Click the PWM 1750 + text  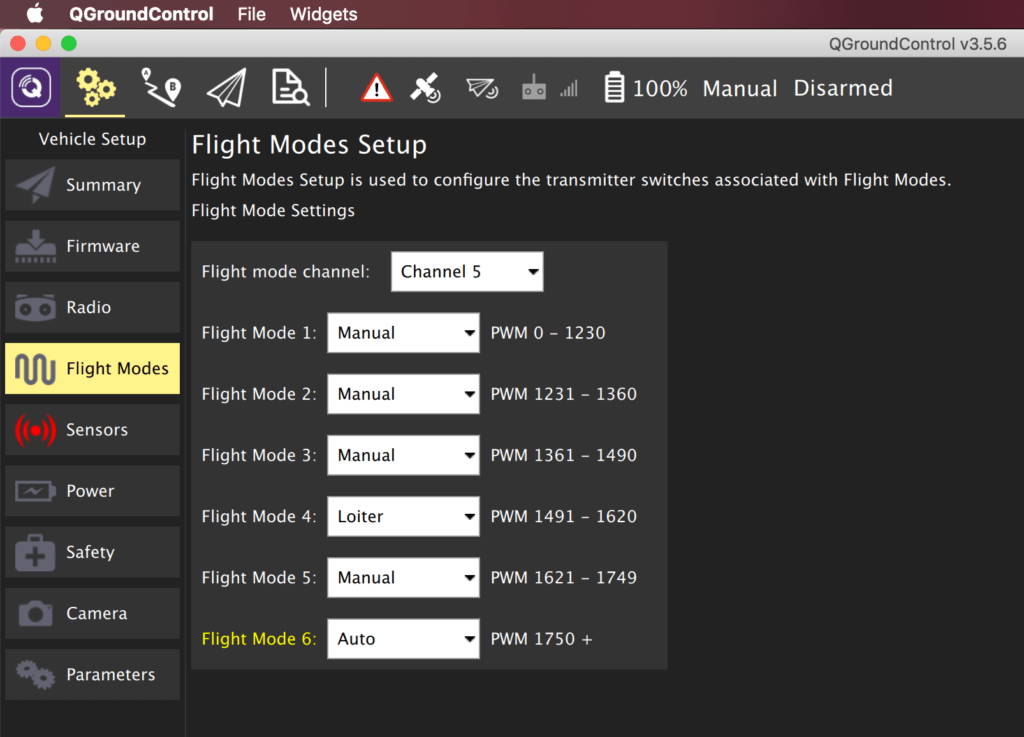pyautogui.click(x=541, y=639)
